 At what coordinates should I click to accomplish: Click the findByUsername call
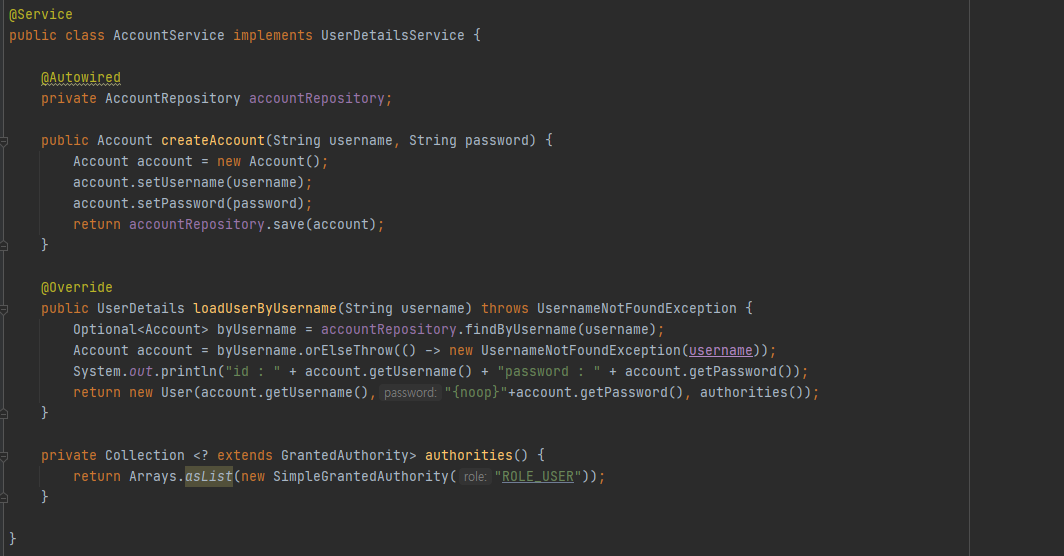pos(520,329)
